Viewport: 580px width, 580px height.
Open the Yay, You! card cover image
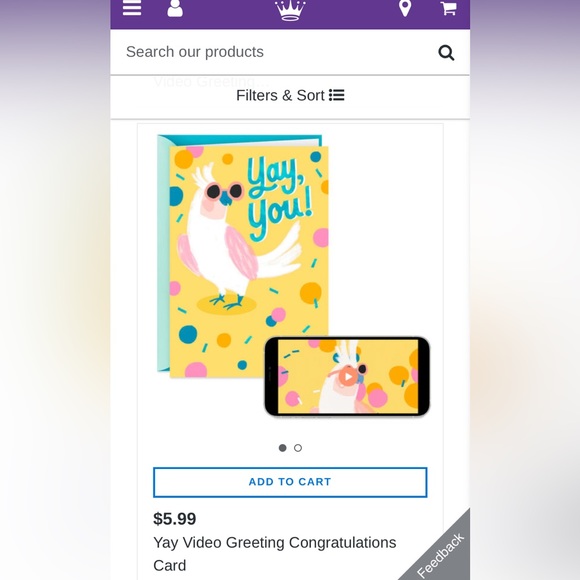[x=243, y=256]
